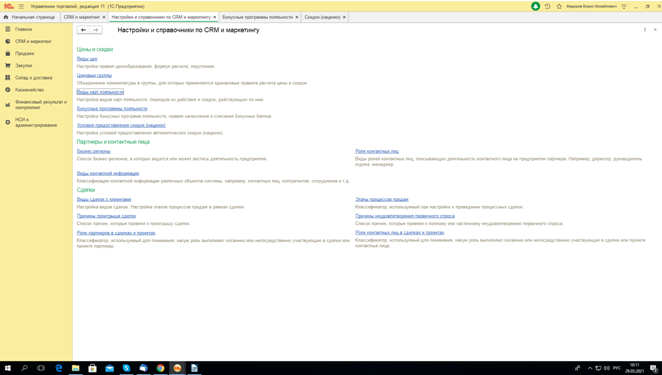Show hidden tray icons chevron
This screenshot has width=662, height=375.
(590, 368)
